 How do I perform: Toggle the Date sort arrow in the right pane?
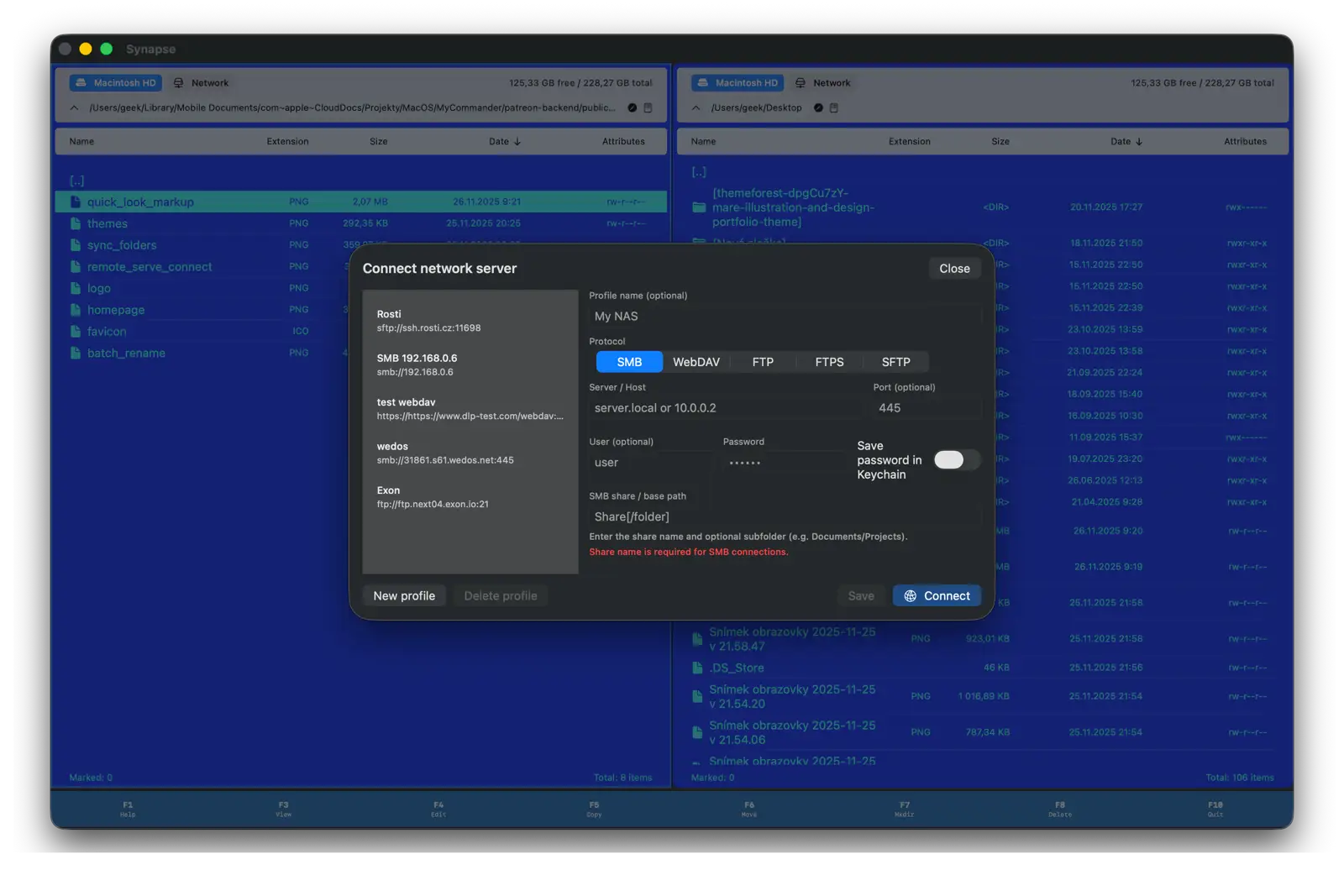[1139, 142]
